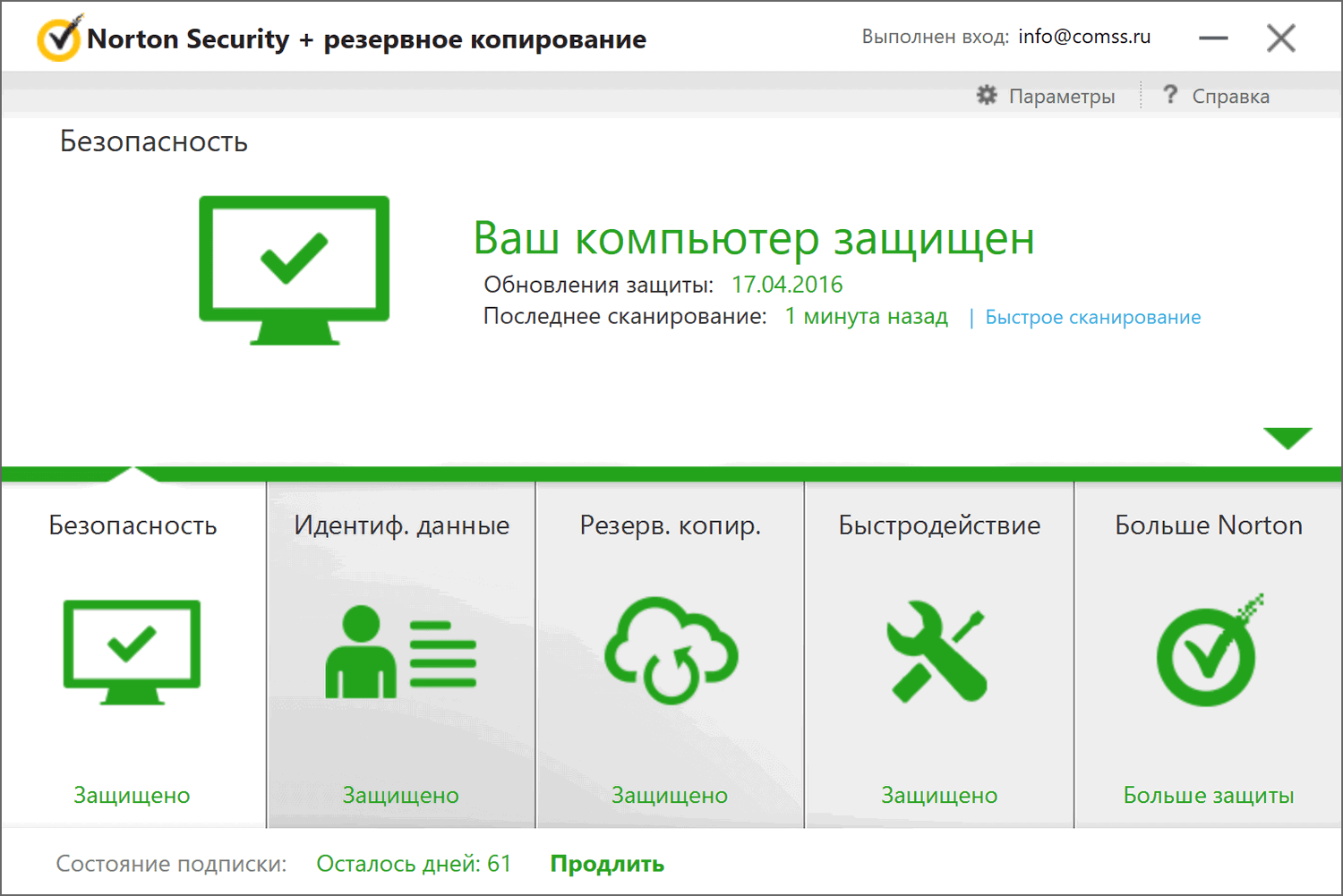Image resolution: width=1343 pixels, height=896 pixels.
Task: Open the Больше Norton tab
Action: (1207, 525)
